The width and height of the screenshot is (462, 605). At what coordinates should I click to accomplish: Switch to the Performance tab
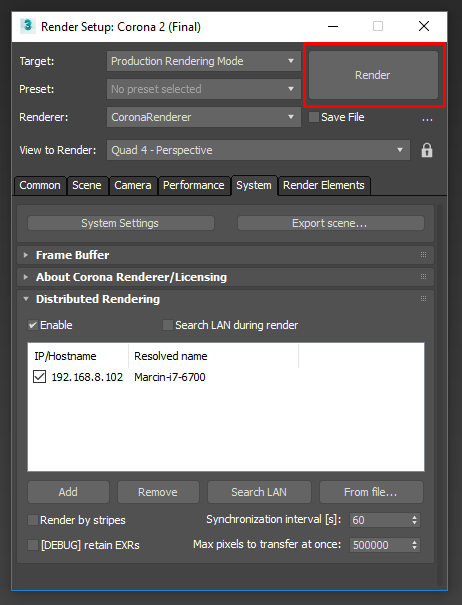coord(194,185)
